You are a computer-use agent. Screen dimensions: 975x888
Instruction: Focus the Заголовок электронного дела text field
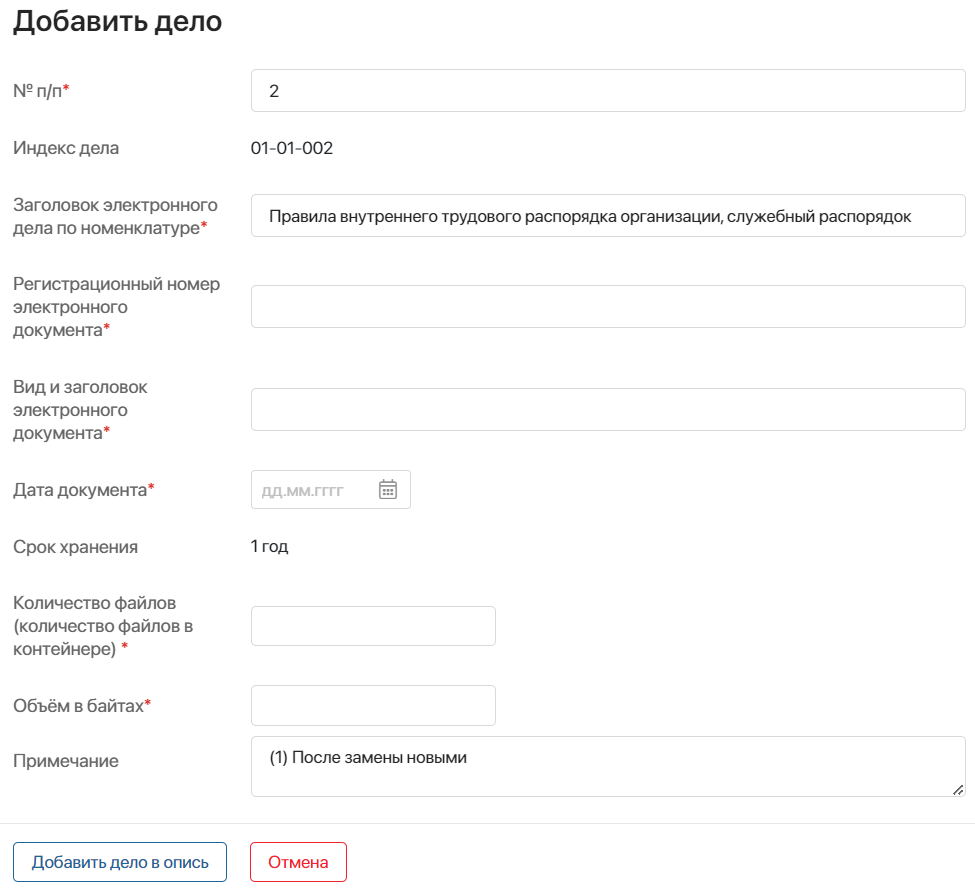tap(607, 216)
